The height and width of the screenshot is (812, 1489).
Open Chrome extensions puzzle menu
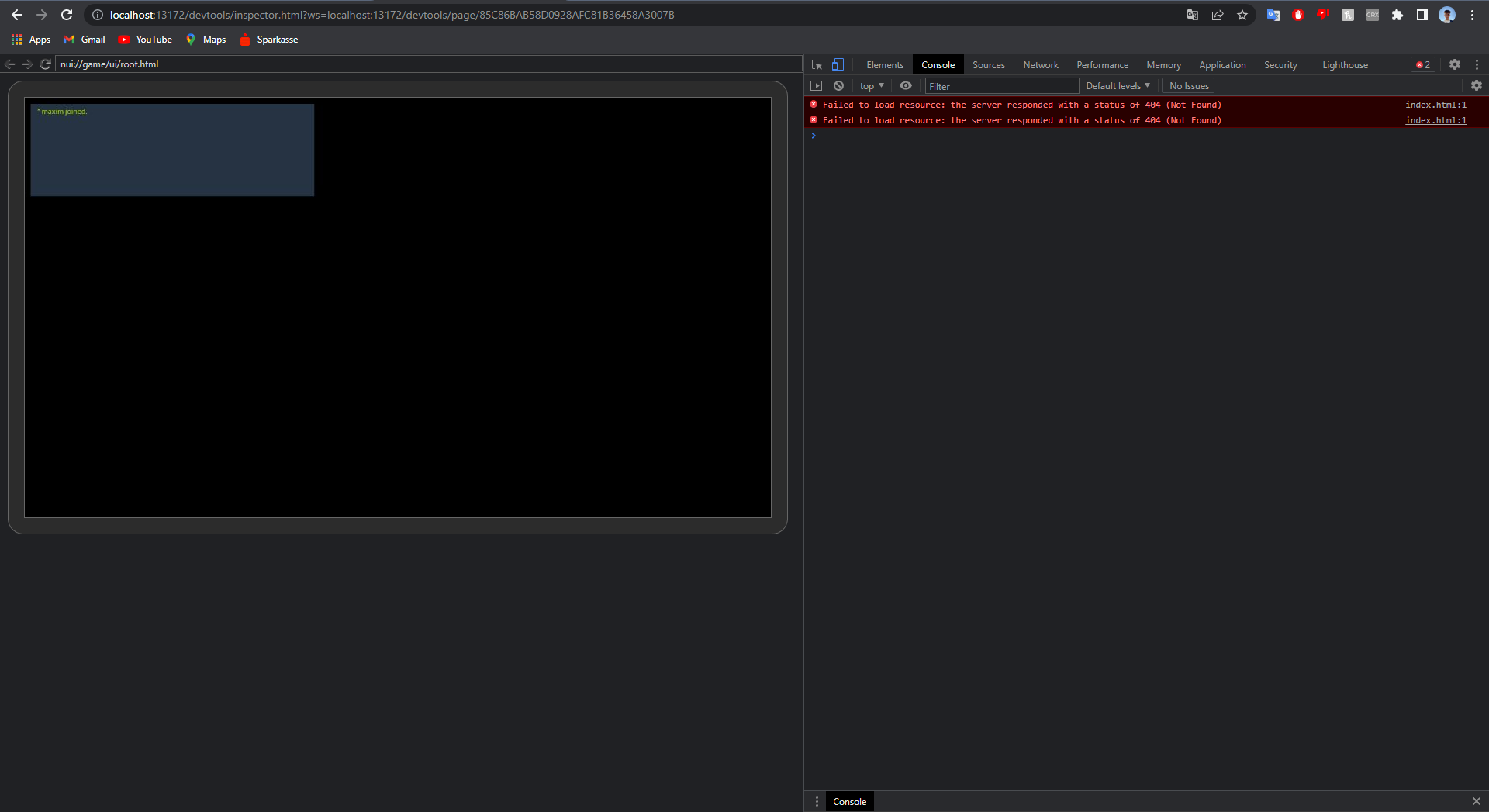(x=1397, y=15)
